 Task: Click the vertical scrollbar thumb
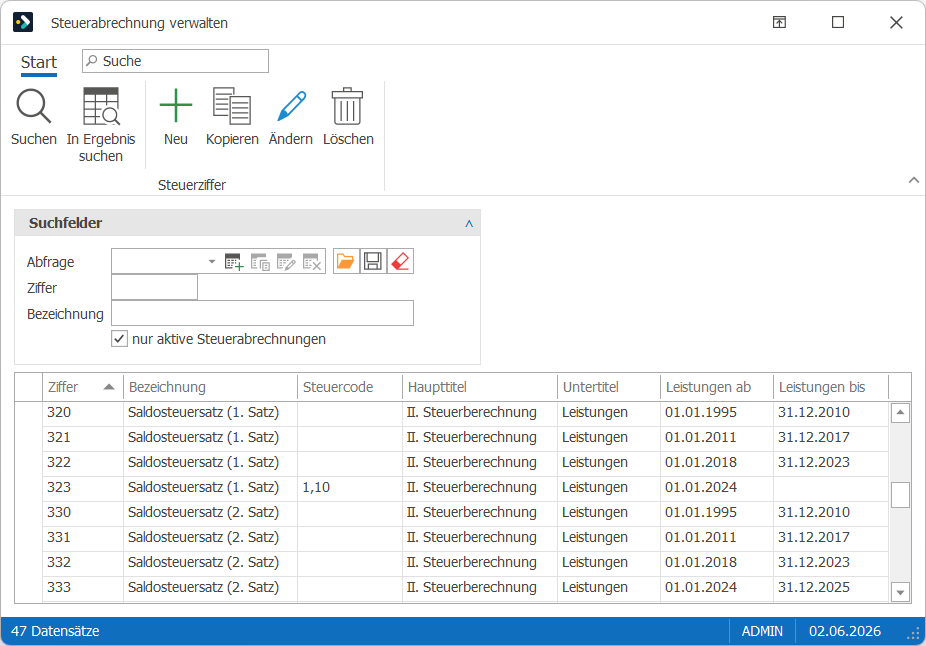point(900,495)
